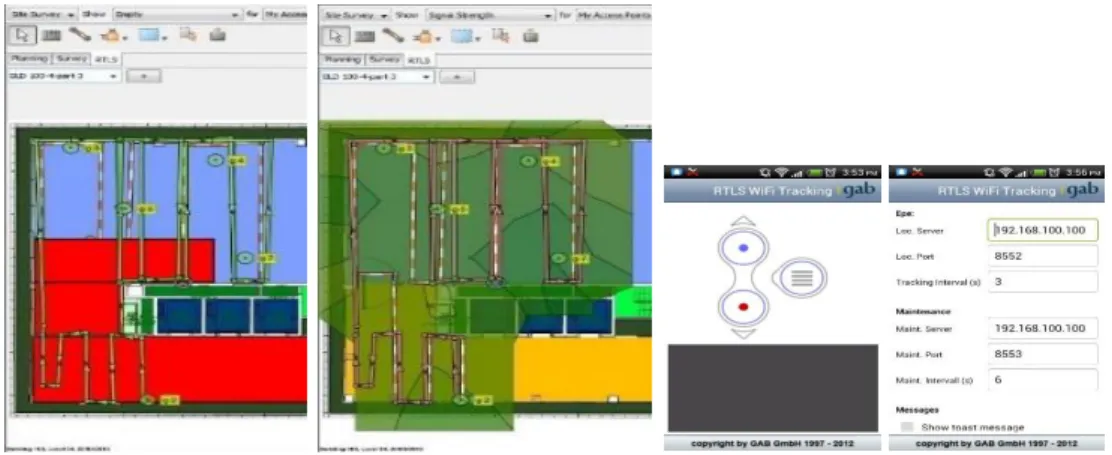Select the pointer tool in the Signal Strength window
The image size is (1112, 455).
pyautogui.click(x=335, y=36)
